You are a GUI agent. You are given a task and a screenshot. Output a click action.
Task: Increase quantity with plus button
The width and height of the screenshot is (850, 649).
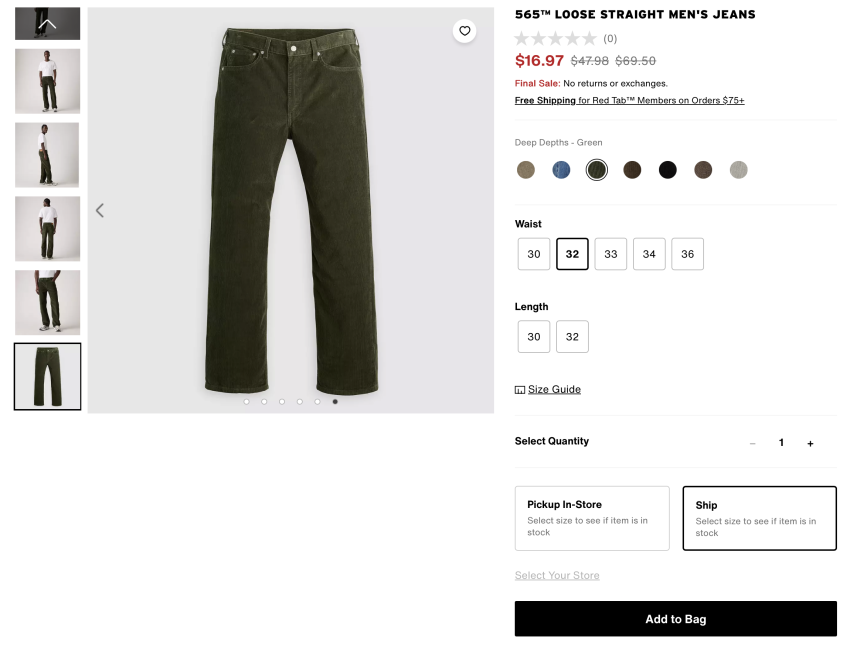(810, 443)
